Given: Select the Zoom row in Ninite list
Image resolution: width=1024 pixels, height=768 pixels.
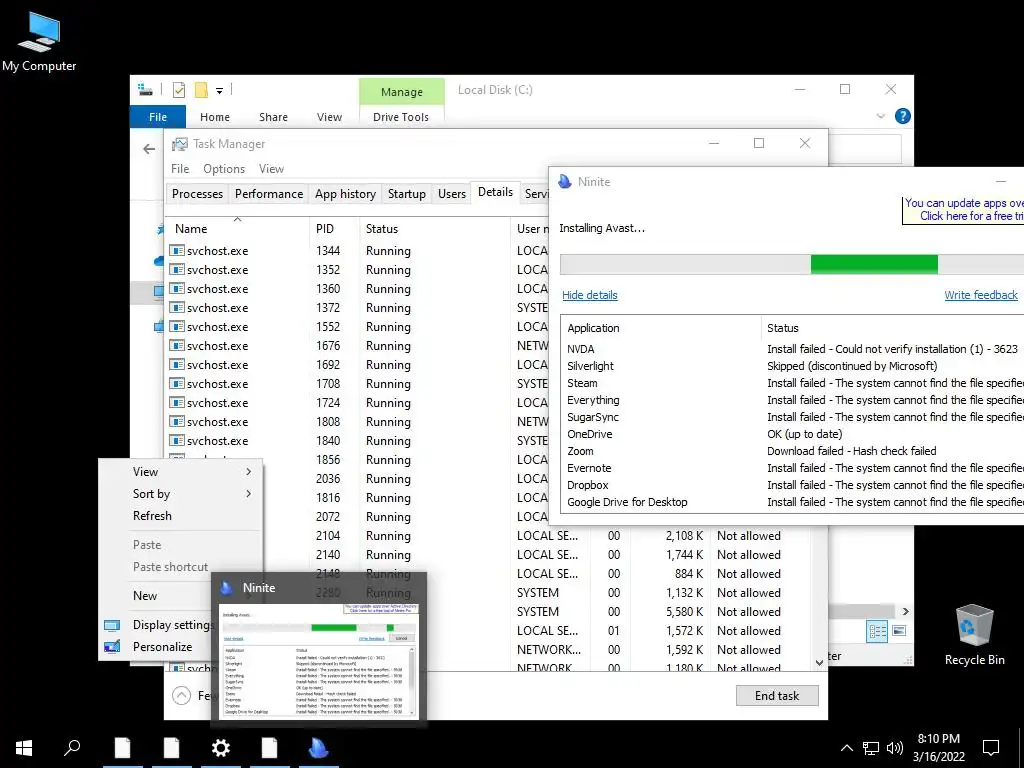Looking at the screenshot, I should click(x=792, y=451).
